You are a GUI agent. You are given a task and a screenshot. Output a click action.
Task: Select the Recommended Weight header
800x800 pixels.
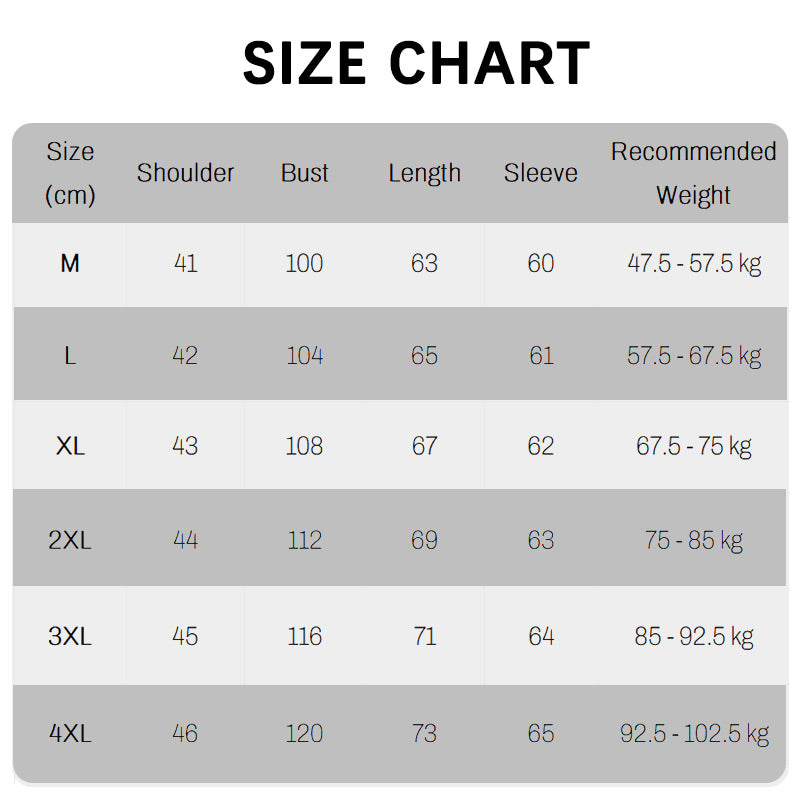point(693,173)
